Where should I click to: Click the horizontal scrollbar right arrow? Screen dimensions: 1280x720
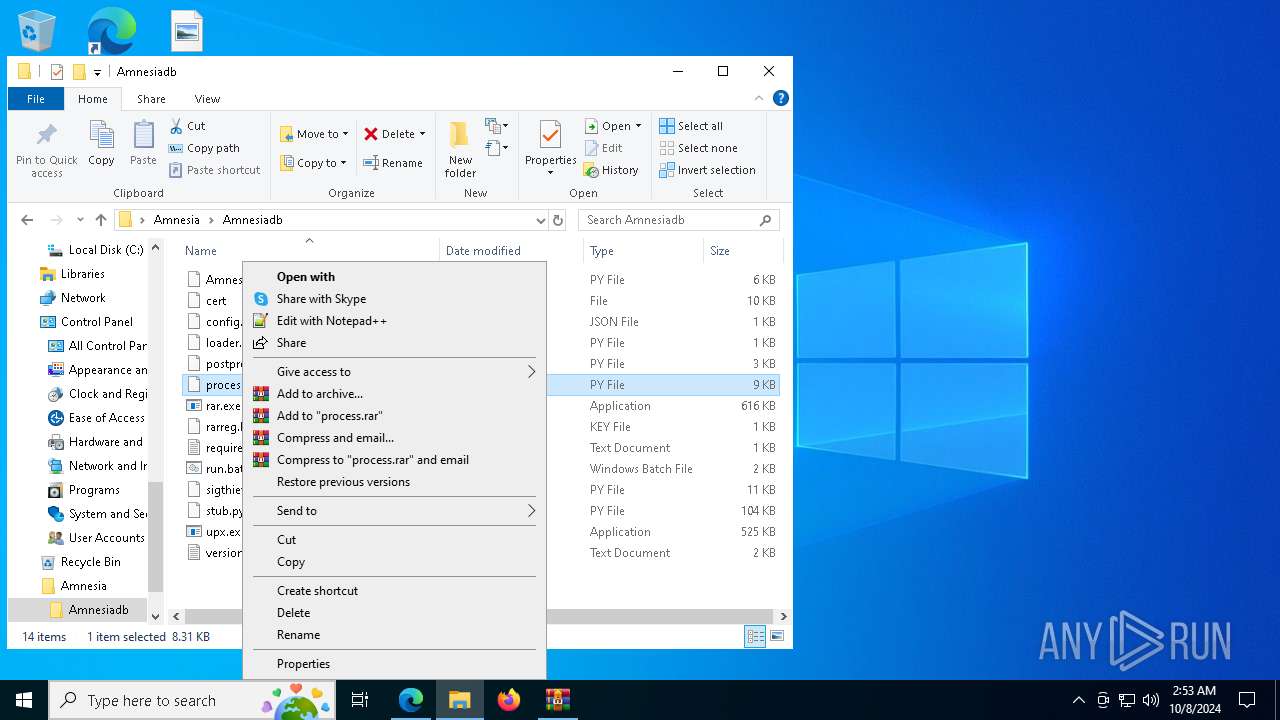tap(783, 617)
